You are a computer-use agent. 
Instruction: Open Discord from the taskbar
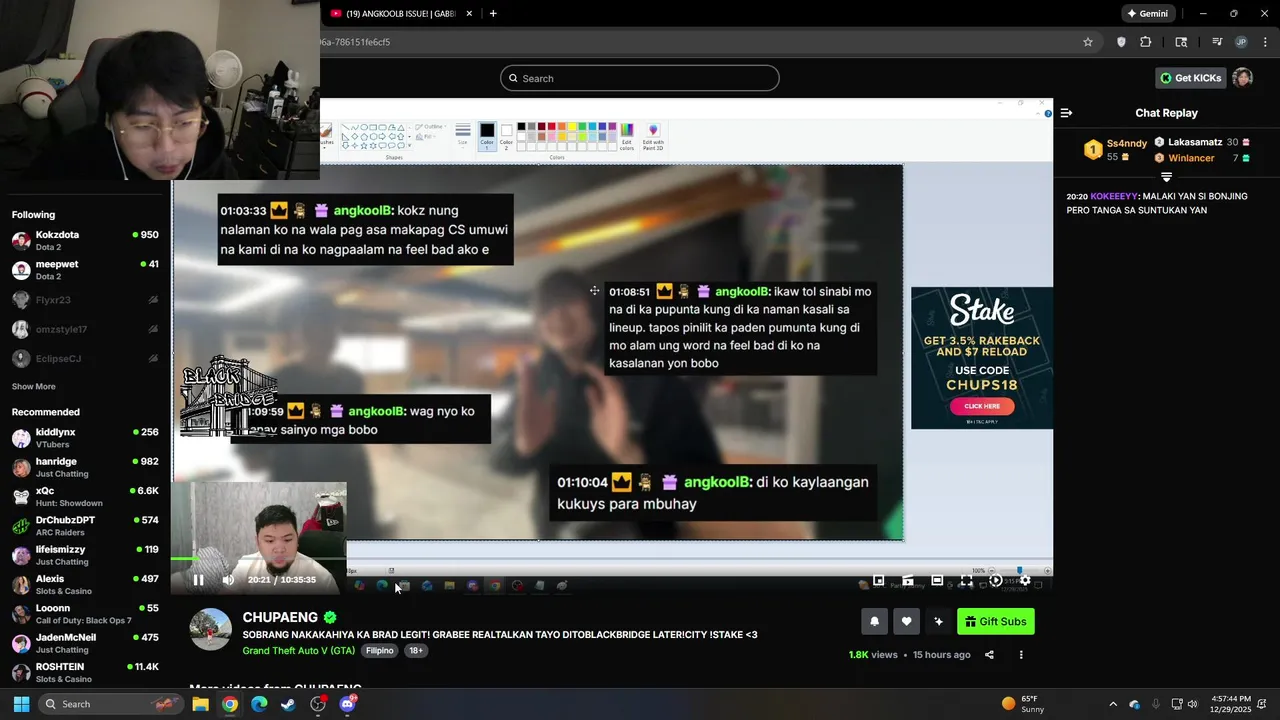[347, 704]
